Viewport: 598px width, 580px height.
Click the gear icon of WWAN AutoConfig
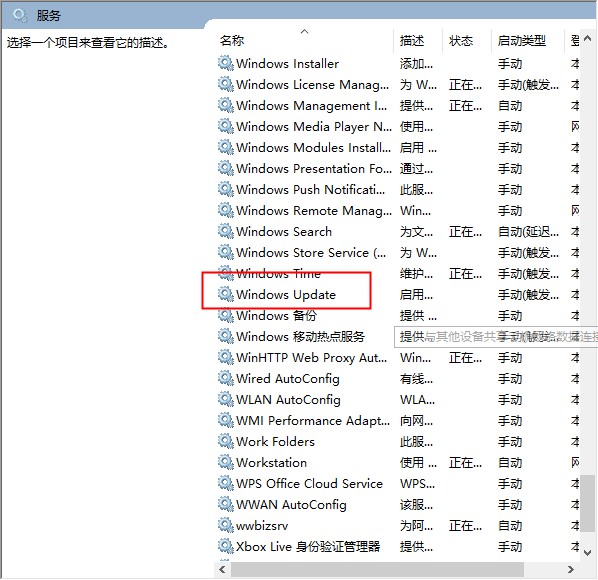click(x=225, y=504)
